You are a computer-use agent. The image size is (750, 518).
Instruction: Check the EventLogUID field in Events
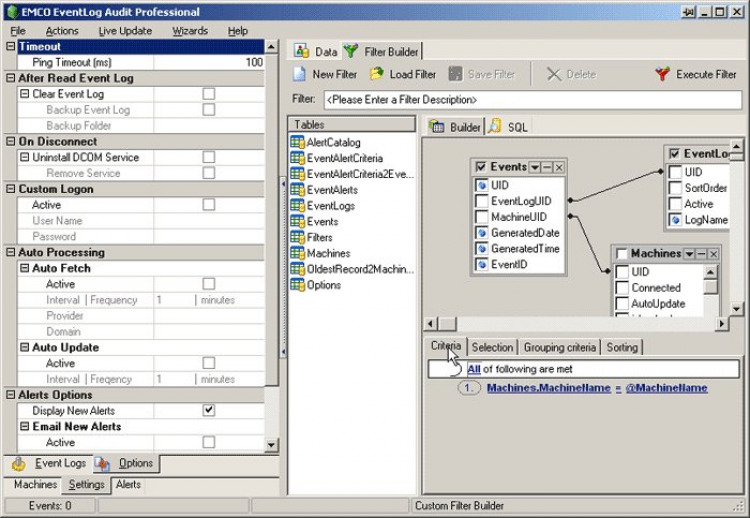(x=482, y=201)
